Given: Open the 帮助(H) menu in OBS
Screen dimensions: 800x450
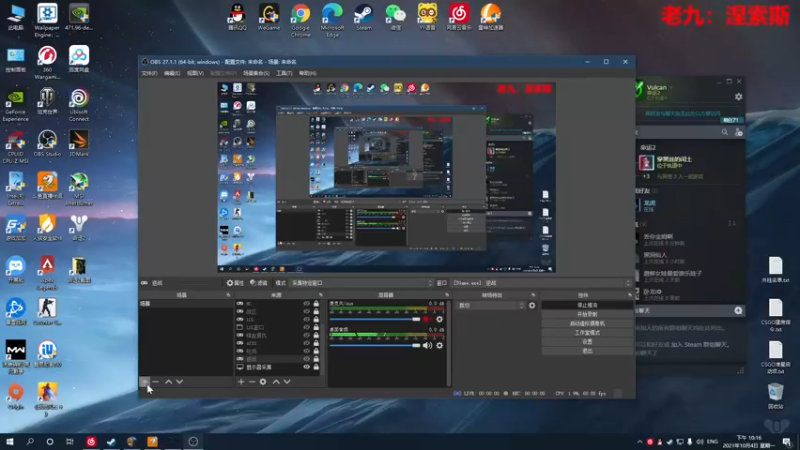Looking at the screenshot, I should coord(308,73).
